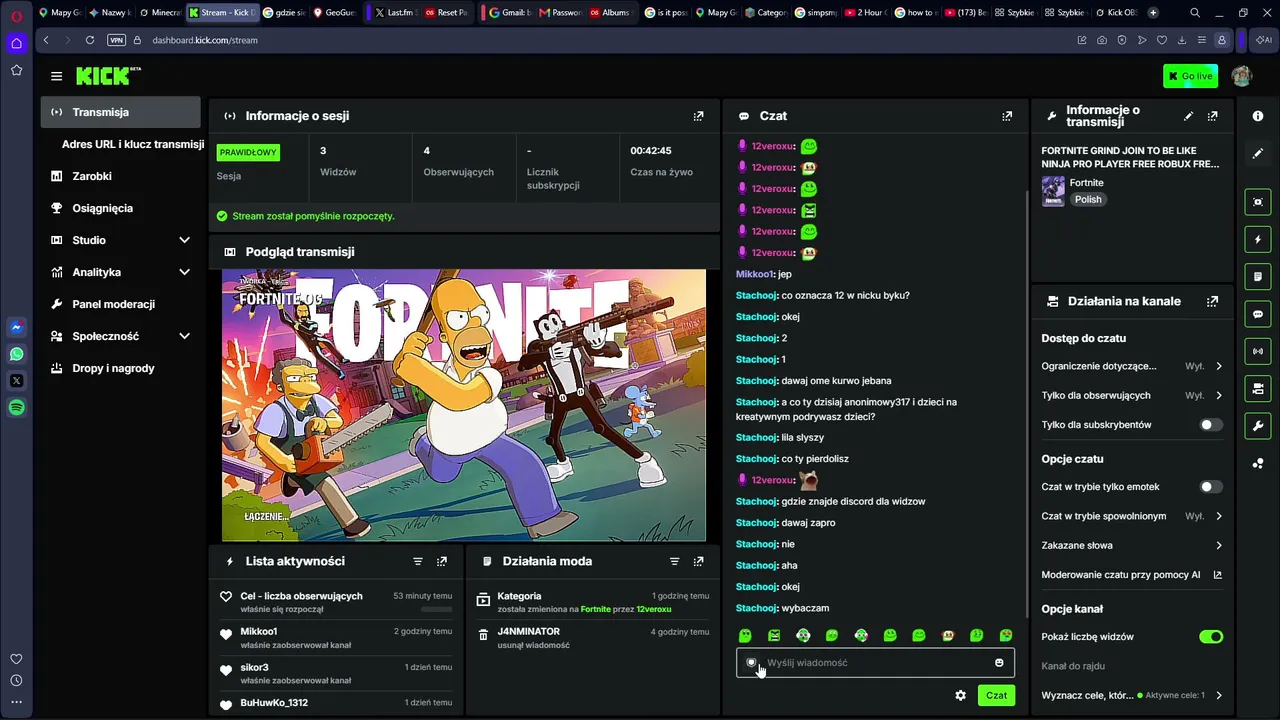
Task: Toggle the lightning activity feed icon in right rail
Action: (x=1258, y=240)
